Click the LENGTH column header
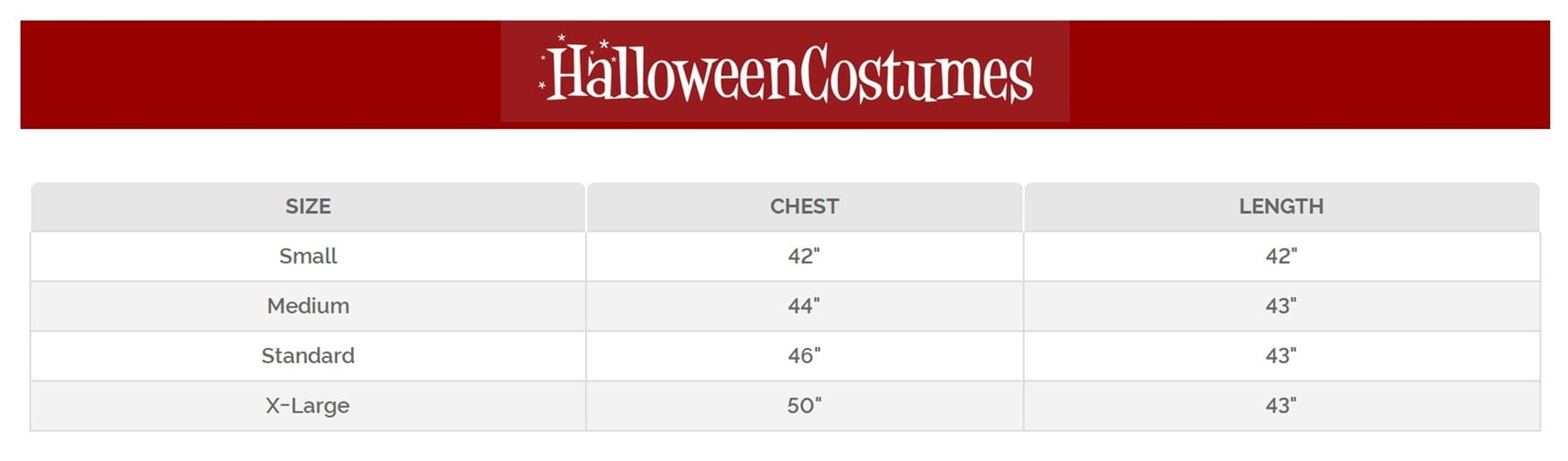 coord(1280,206)
